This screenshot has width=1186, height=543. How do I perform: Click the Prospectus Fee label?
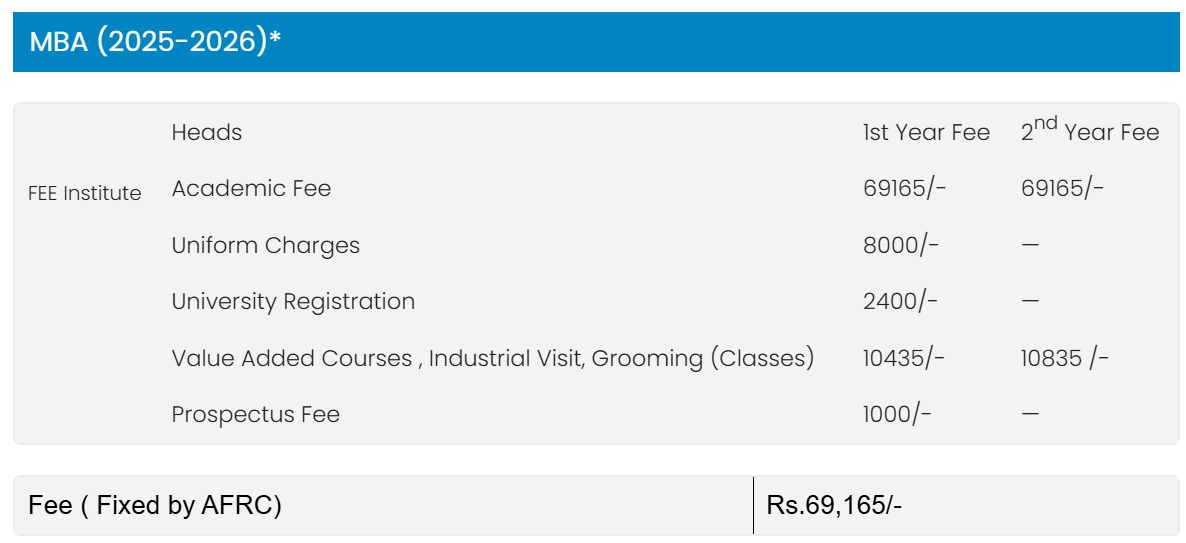pyautogui.click(x=256, y=414)
